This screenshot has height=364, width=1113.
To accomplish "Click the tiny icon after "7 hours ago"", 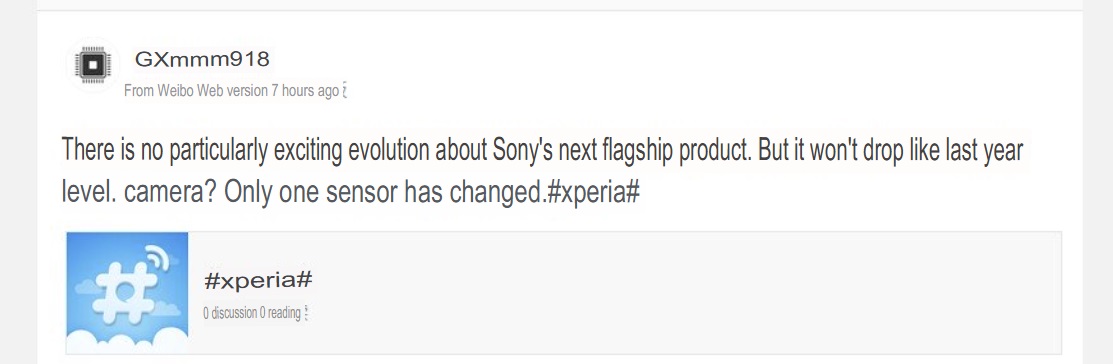I will 344,92.
